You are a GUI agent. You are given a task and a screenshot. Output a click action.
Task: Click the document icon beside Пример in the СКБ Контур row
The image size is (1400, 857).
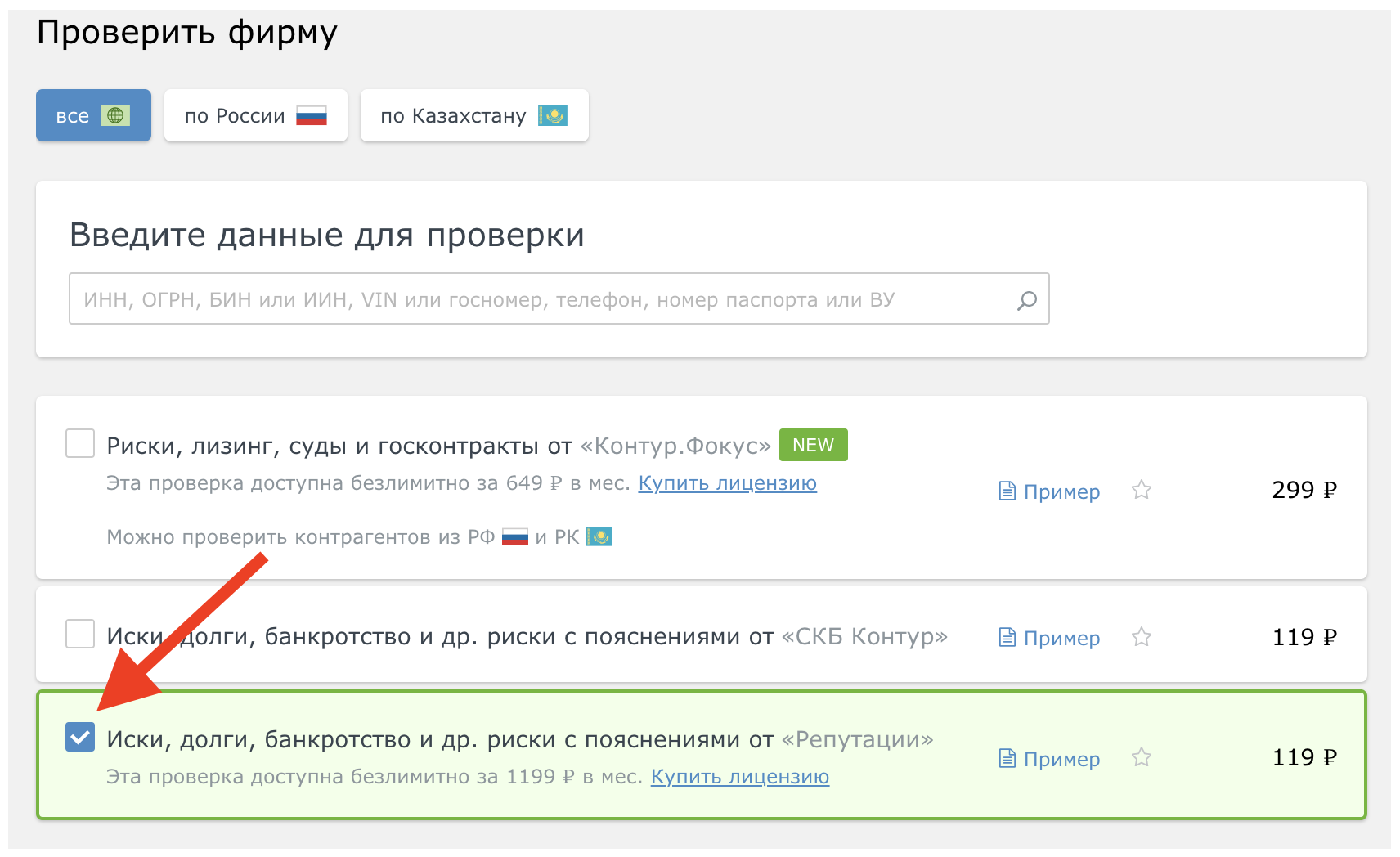pos(1007,637)
